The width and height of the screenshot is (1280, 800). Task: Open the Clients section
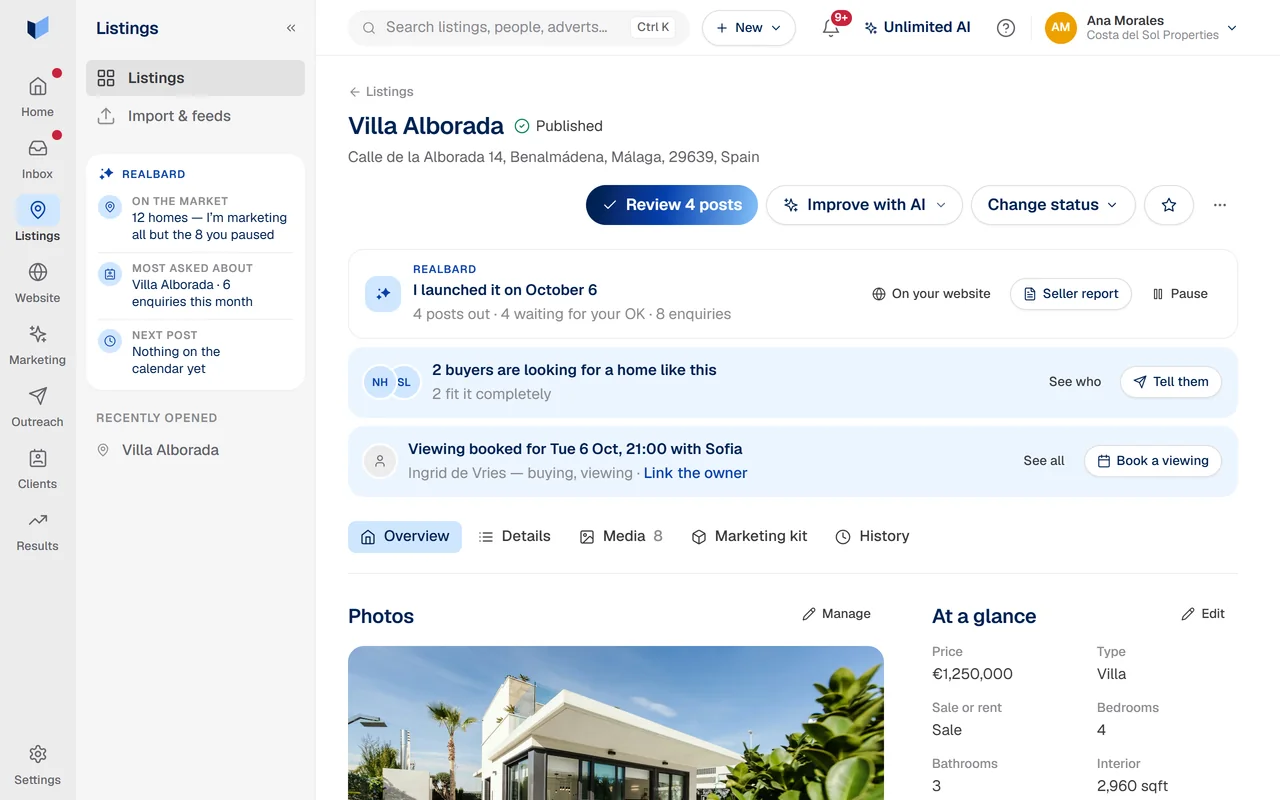pos(38,468)
